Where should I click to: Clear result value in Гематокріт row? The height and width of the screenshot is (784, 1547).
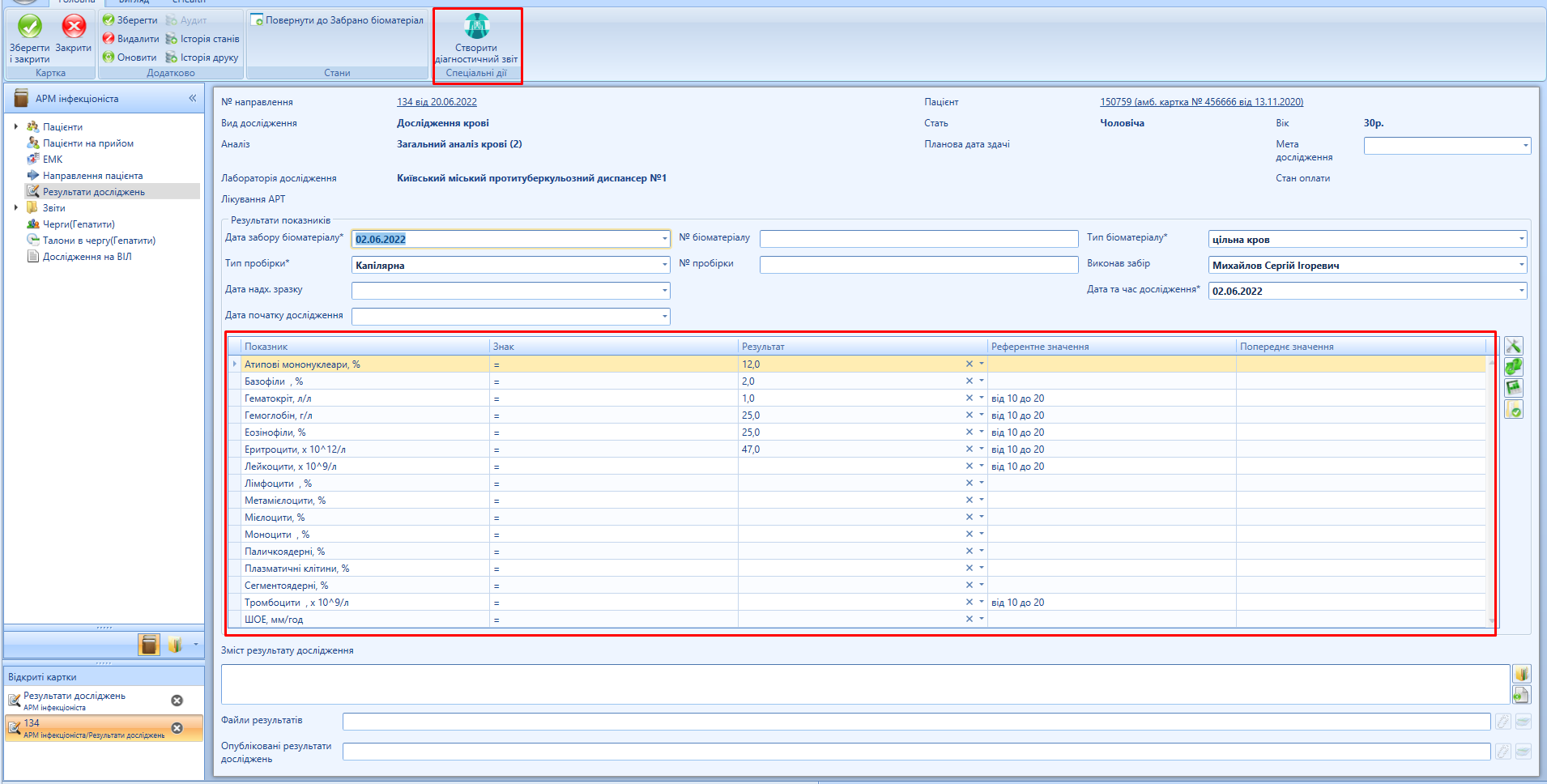click(x=969, y=398)
